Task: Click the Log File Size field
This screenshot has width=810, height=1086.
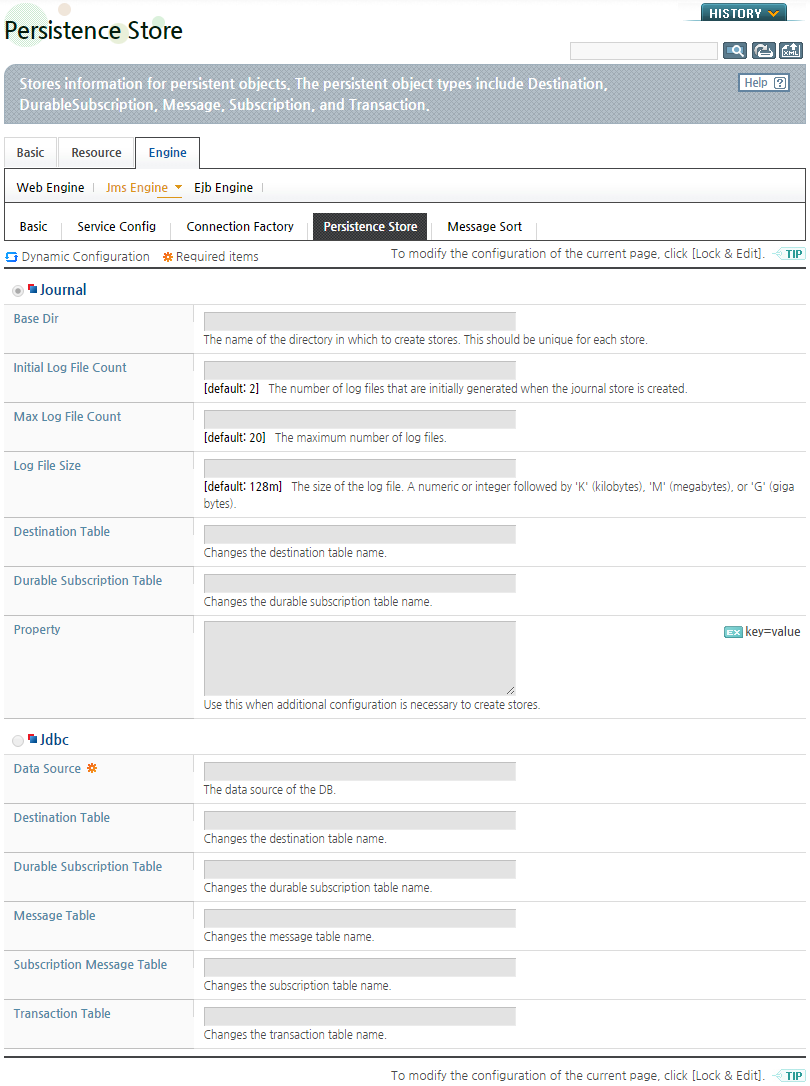Action: pyautogui.click(x=360, y=468)
